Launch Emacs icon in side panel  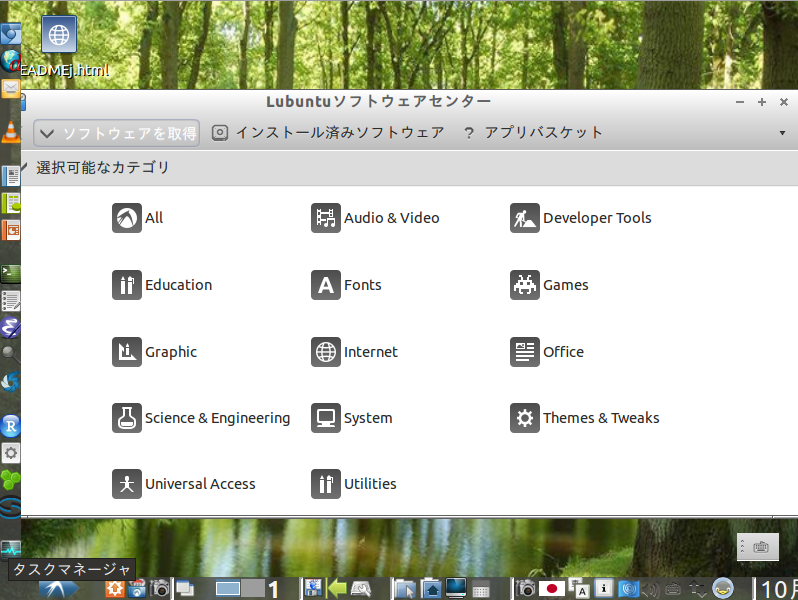point(10,327)
